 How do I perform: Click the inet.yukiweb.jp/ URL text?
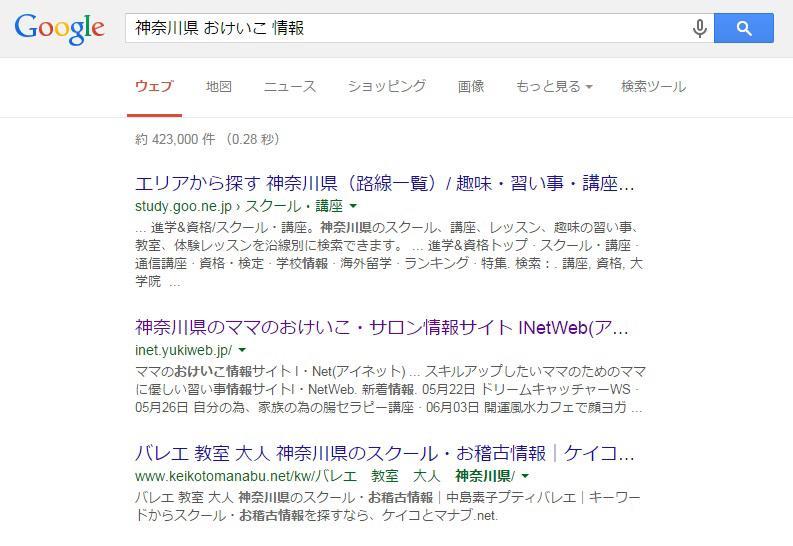184,350
